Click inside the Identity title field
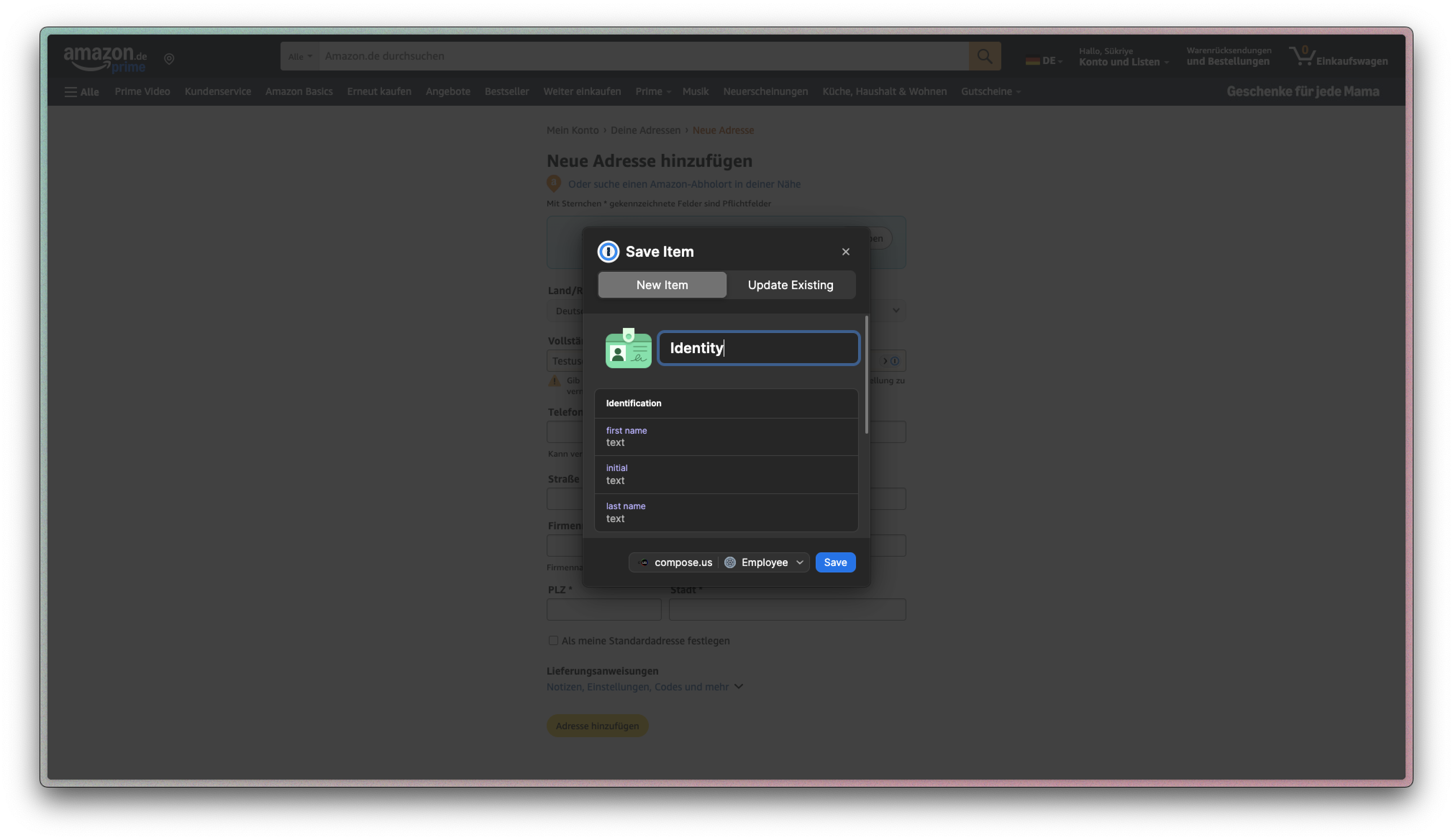 click(x=758, y=348)
